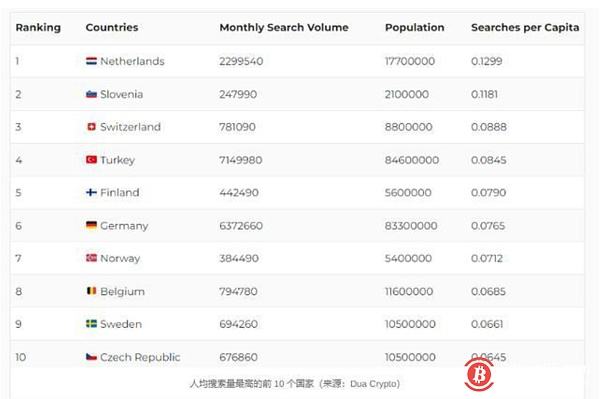Select the Switzerland country name
Image resolution: width=600 pixels, height=399 pixels.
pyautogui.click(x=130, y=127)
